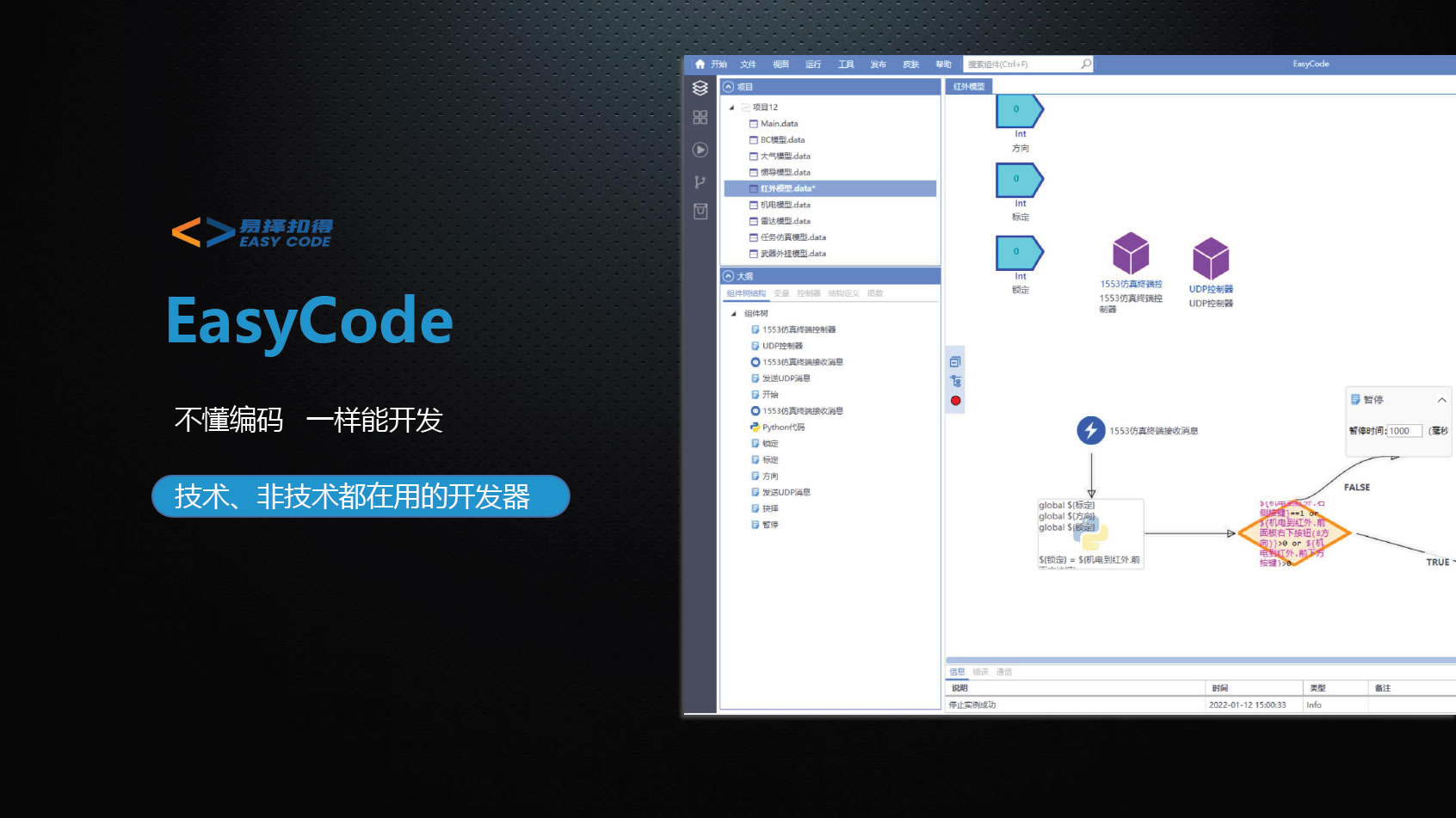Viewport: 1456px width, 818px height.
Task: Click the play/run icon in the sidebar
Action: tap(700, 150)
